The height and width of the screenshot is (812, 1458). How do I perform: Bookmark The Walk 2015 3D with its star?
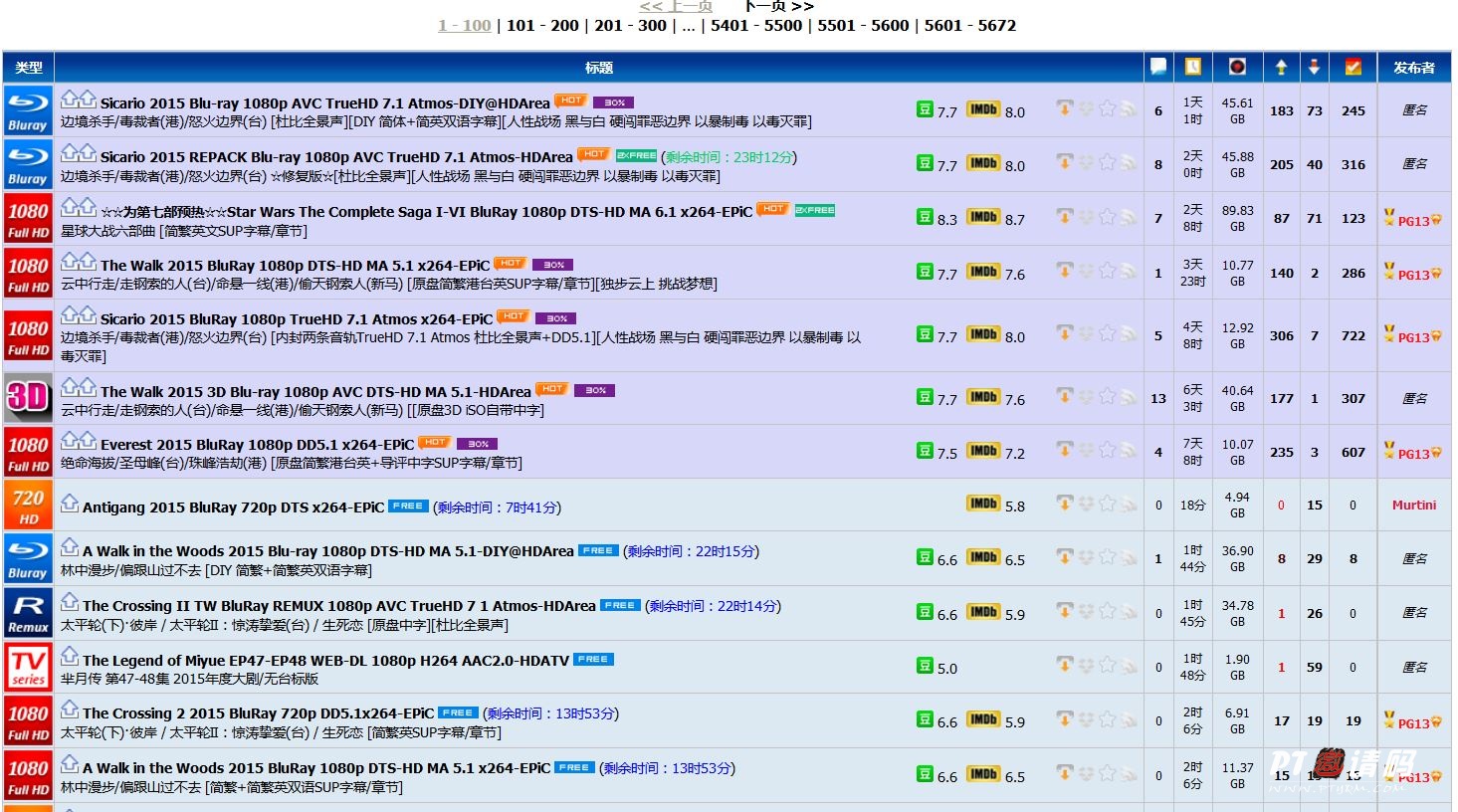tap(1107, 396)
